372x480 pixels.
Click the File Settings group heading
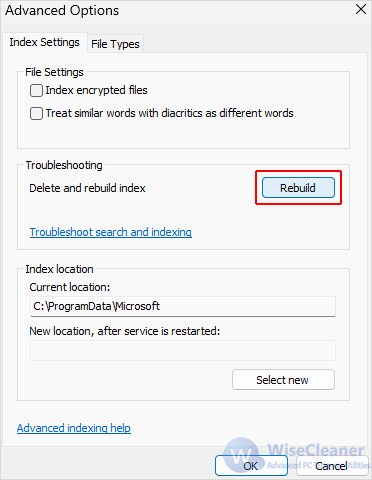tap(54, 72)
